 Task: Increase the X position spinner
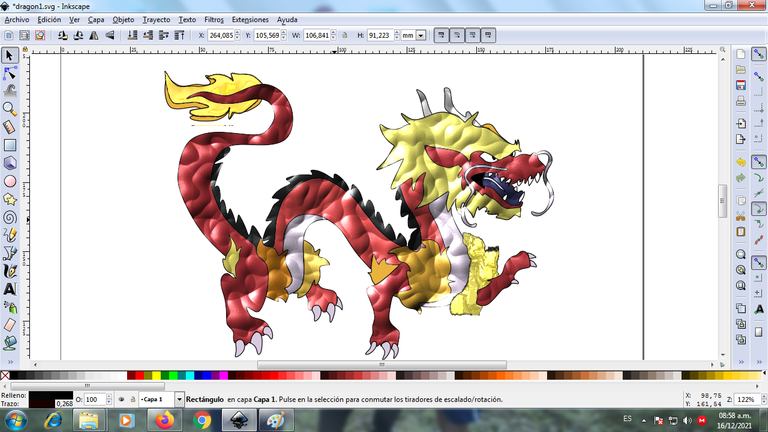[238, 33]
